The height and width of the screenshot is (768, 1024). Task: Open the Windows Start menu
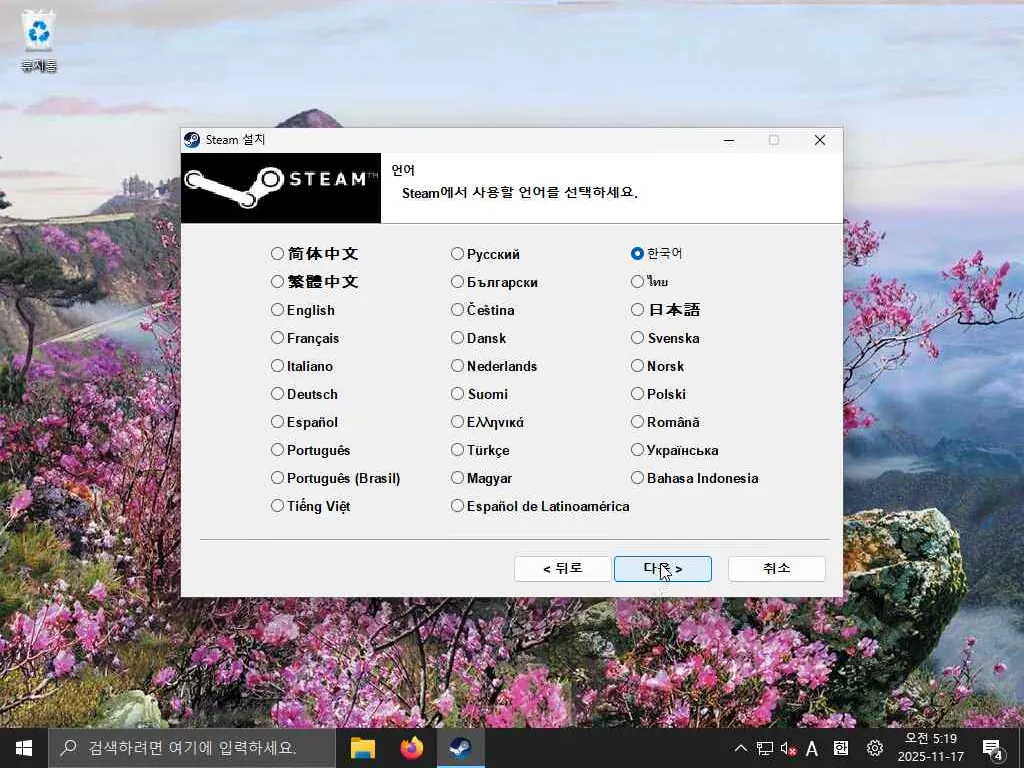(x=24, y=748)
